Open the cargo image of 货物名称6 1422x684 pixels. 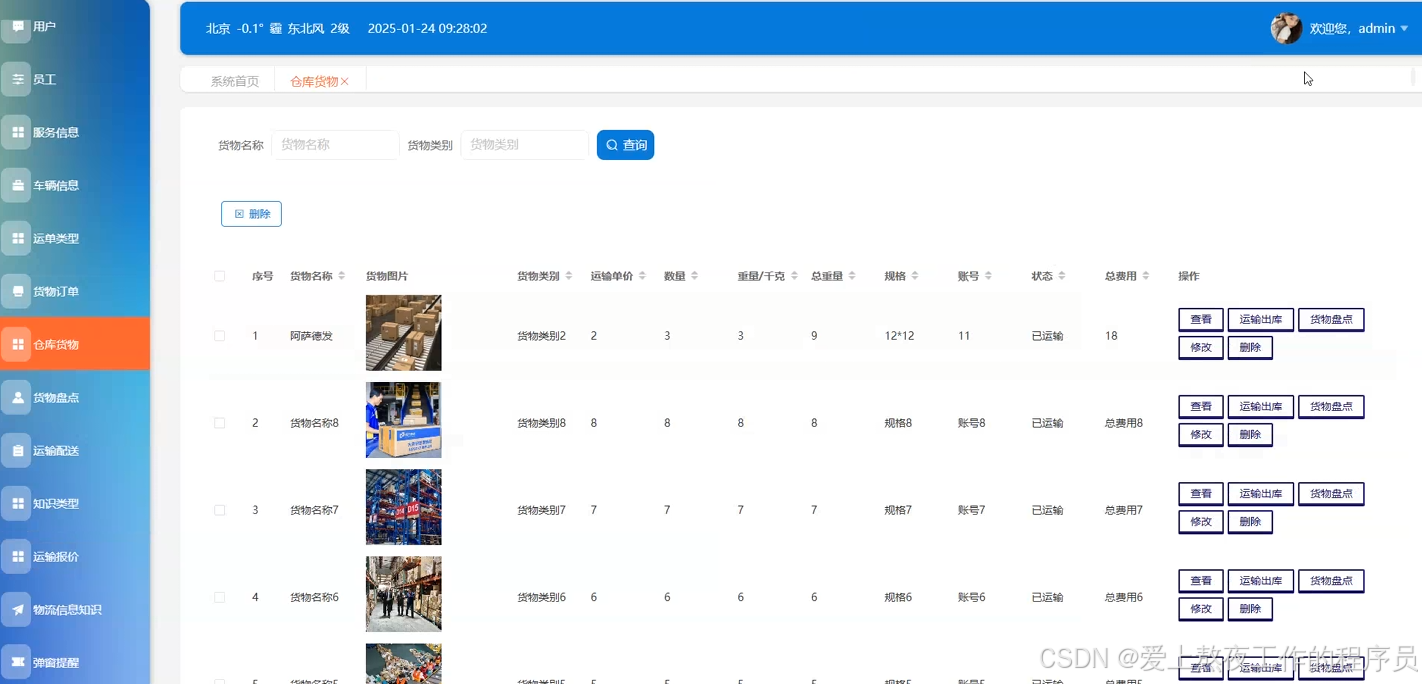click(x=404, y=594)
